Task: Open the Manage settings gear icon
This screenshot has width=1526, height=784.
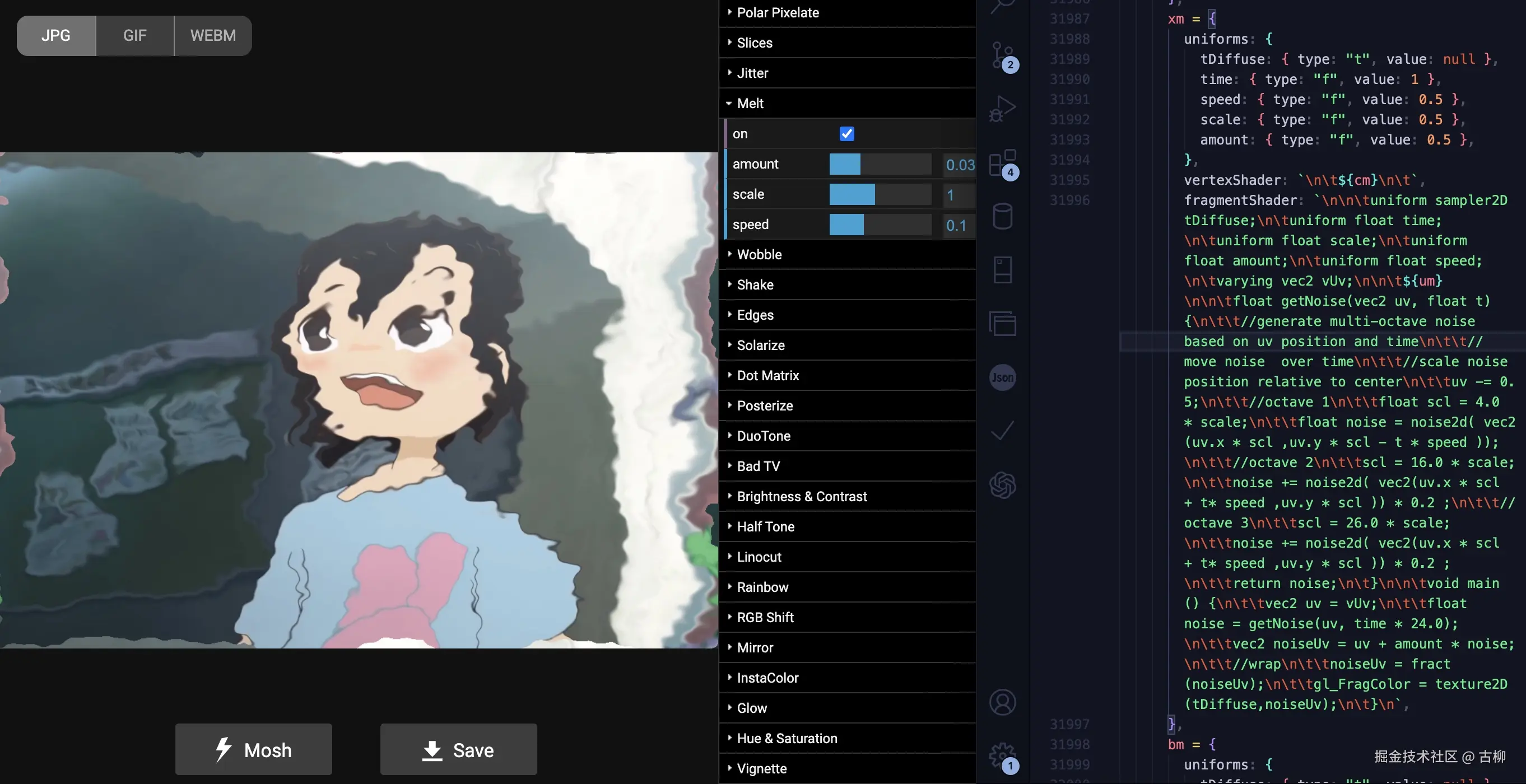Action: 1002,755
